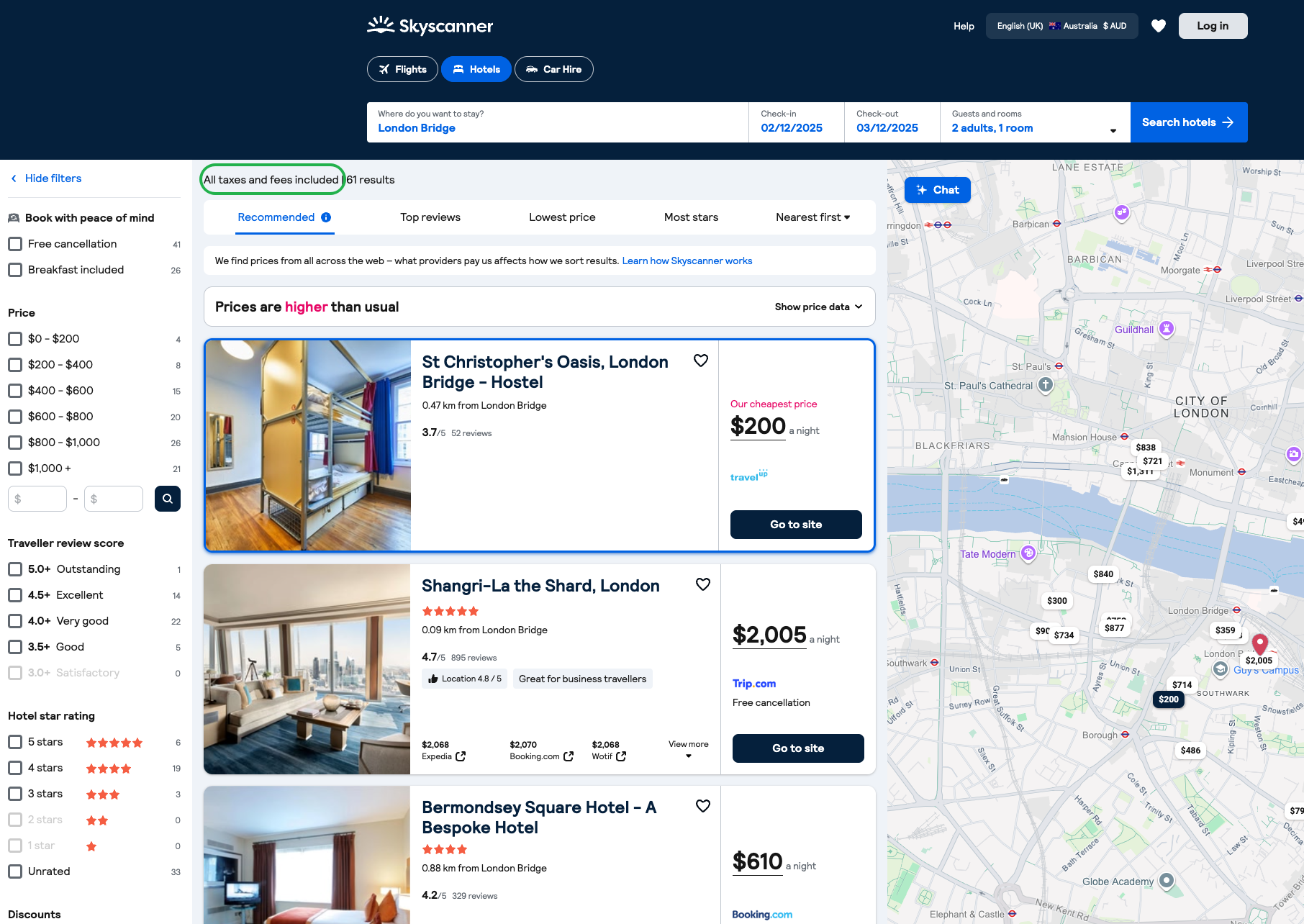This screenshot has height=924, width=1304.
Task: Select the $200 map price marker
Action: pos(1168,699)
